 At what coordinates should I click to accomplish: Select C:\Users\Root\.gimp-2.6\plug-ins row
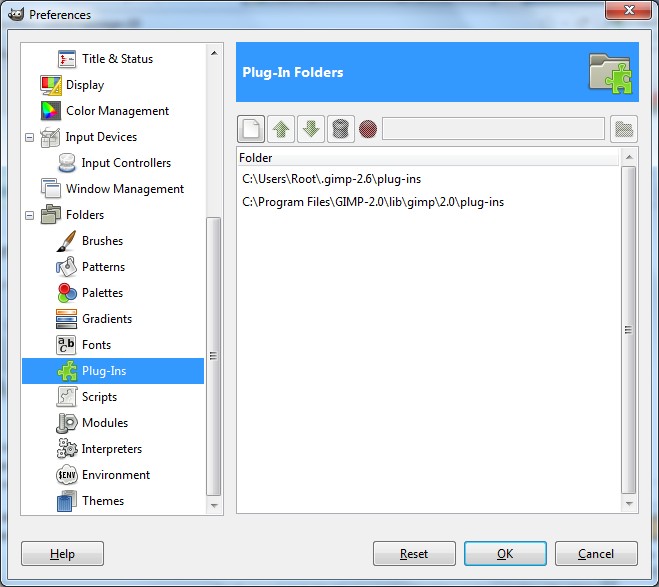(429, 179)
